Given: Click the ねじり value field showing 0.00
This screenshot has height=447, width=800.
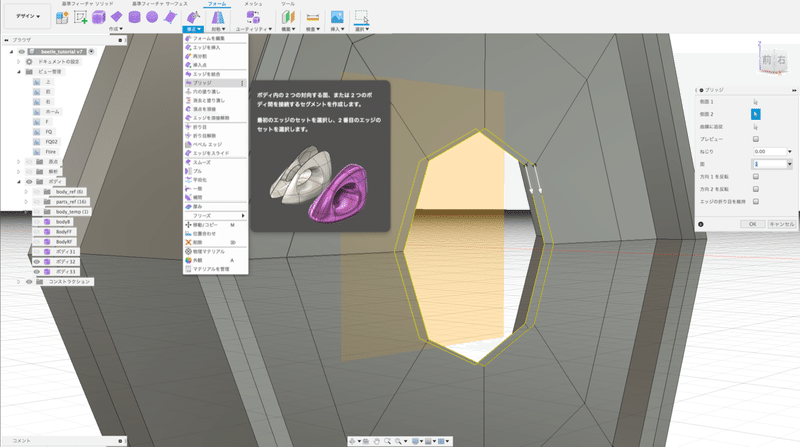Looking at the screenshot, I should coord(770,152).
